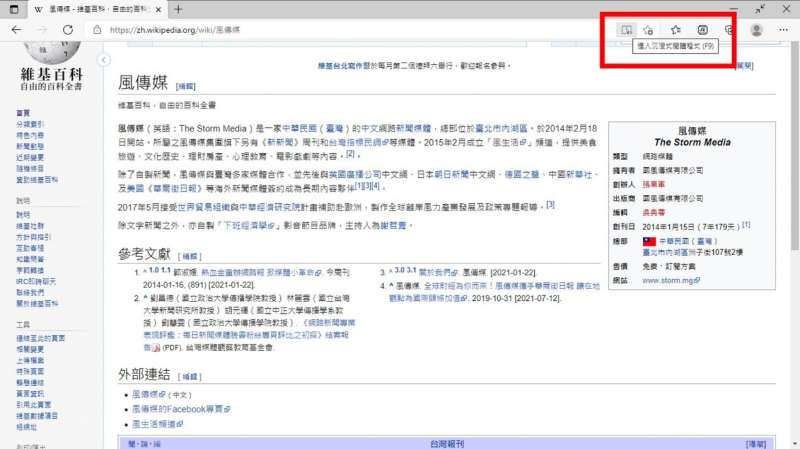Open the 臺北市內湖區 link in article text
This screenshot has width=800, height=449.
click(x=501, y=129)
